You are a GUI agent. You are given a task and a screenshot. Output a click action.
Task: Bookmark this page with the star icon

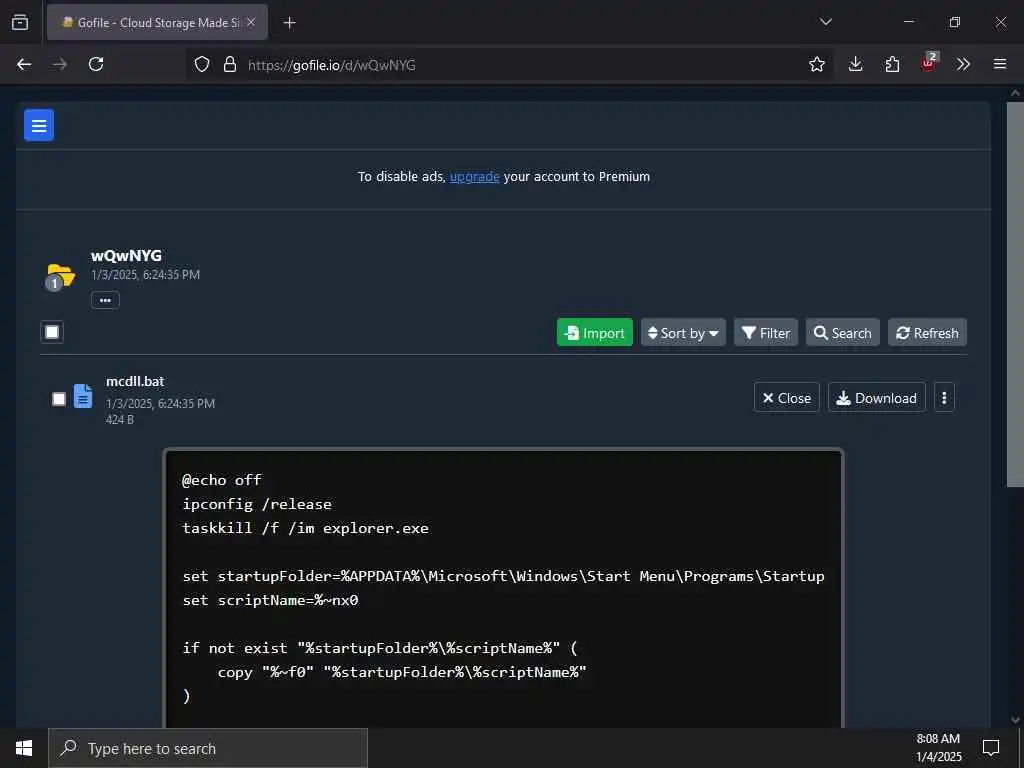point(816,64)
